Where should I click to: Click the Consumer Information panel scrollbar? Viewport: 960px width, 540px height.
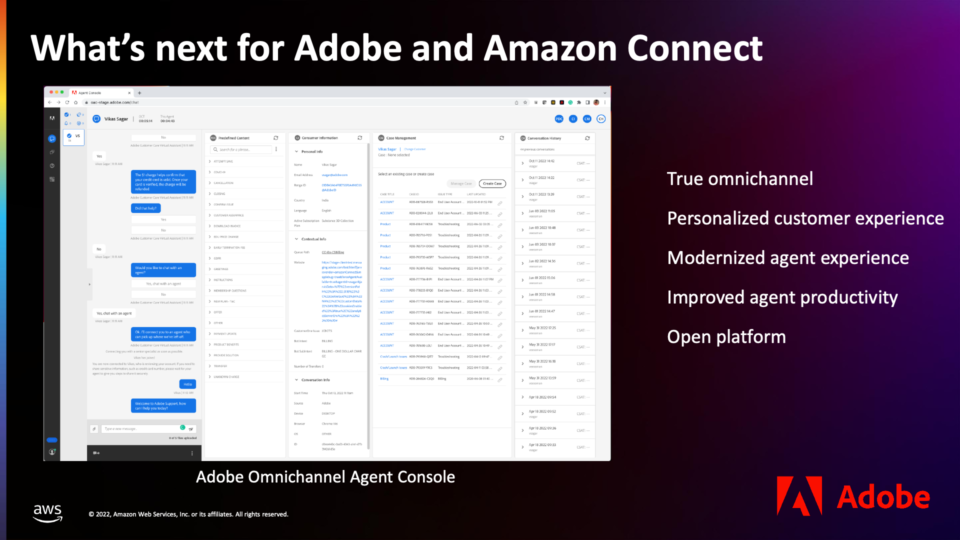click(x=368, y=294)
